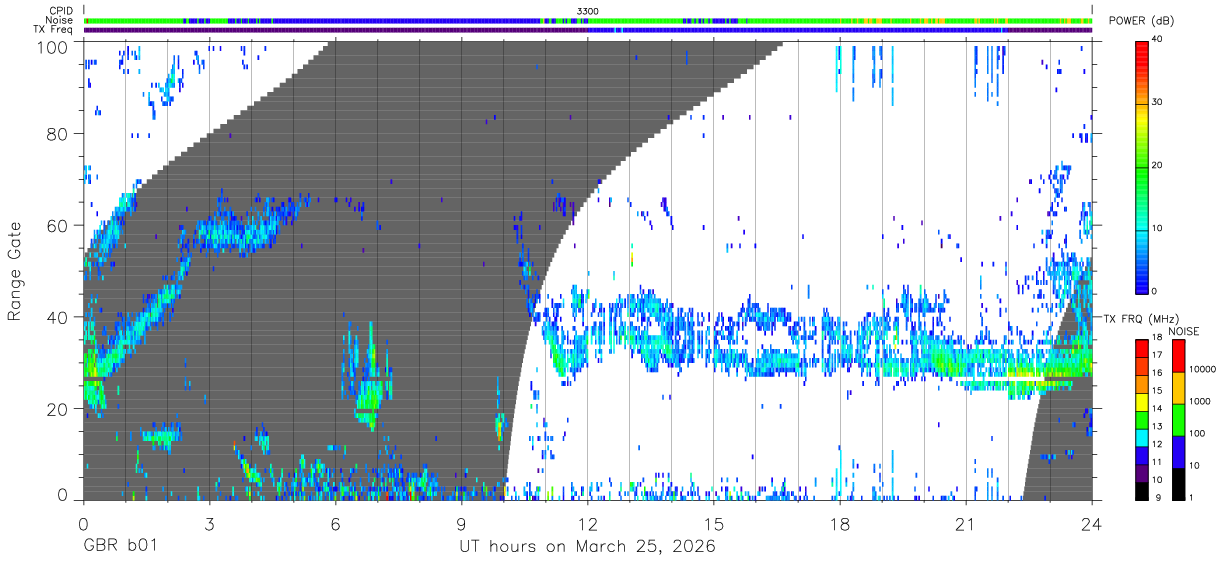The height and width of the screenshot is (567, 1228).
Task: Click the Range Gate axis tick "40"
Action: coord(57,317)
